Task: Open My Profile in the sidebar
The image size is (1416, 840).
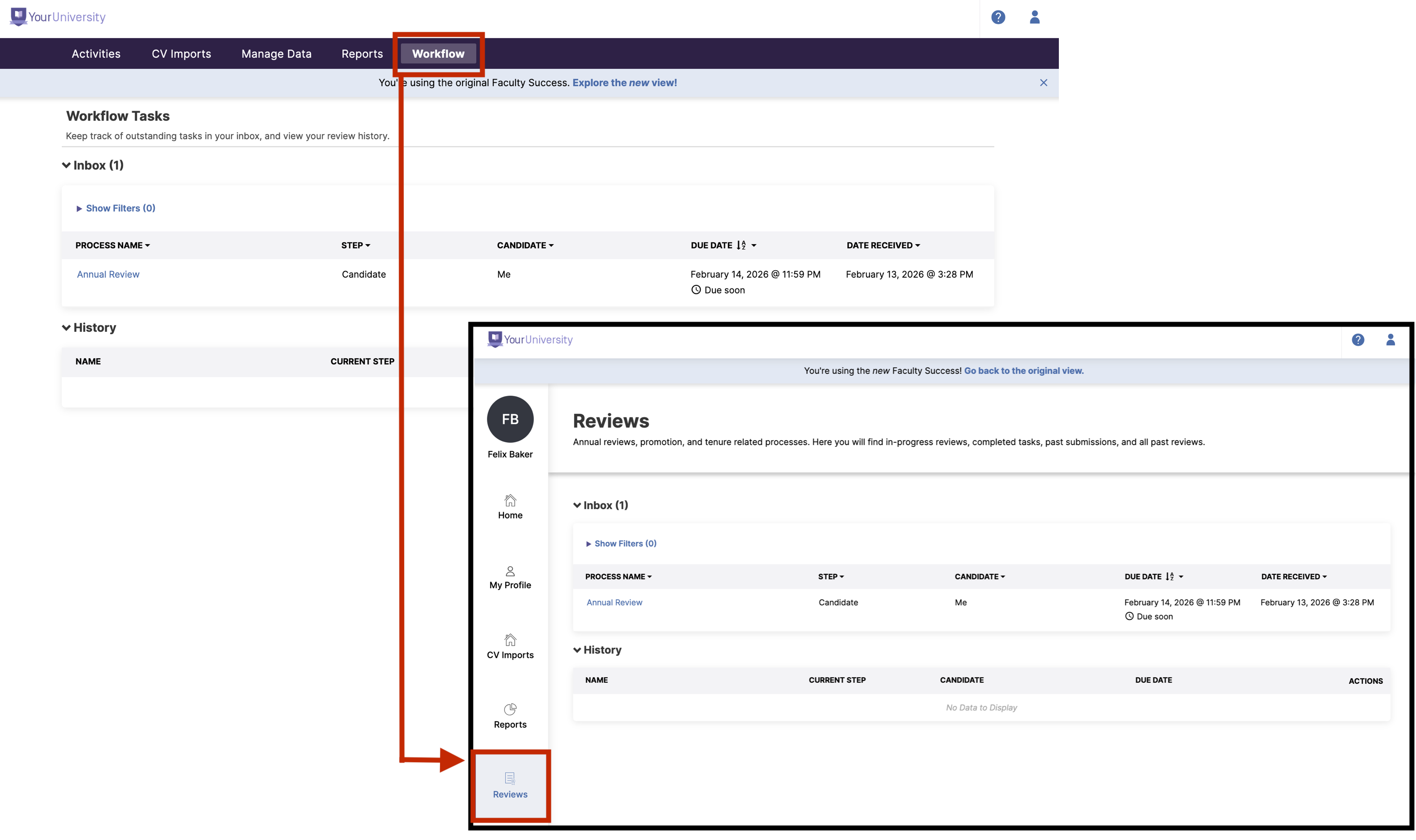Action: [x=510, y=577]
